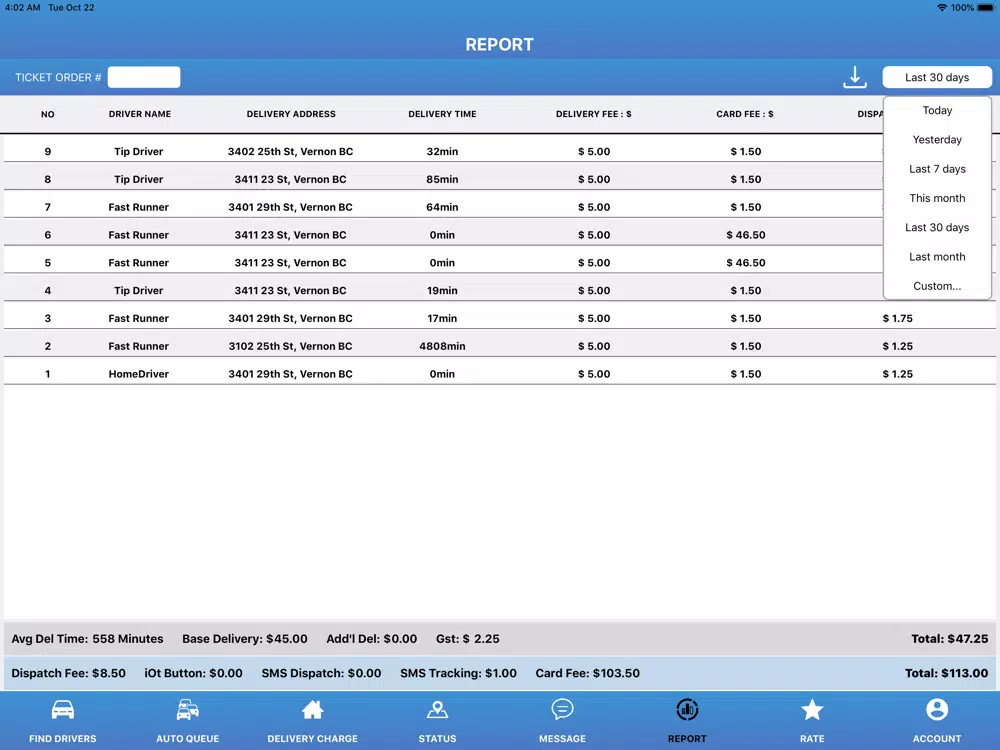This screenshot has width=1000, height=750.
Task: Open Status map pin icon
Action: [x=438, y=709]
